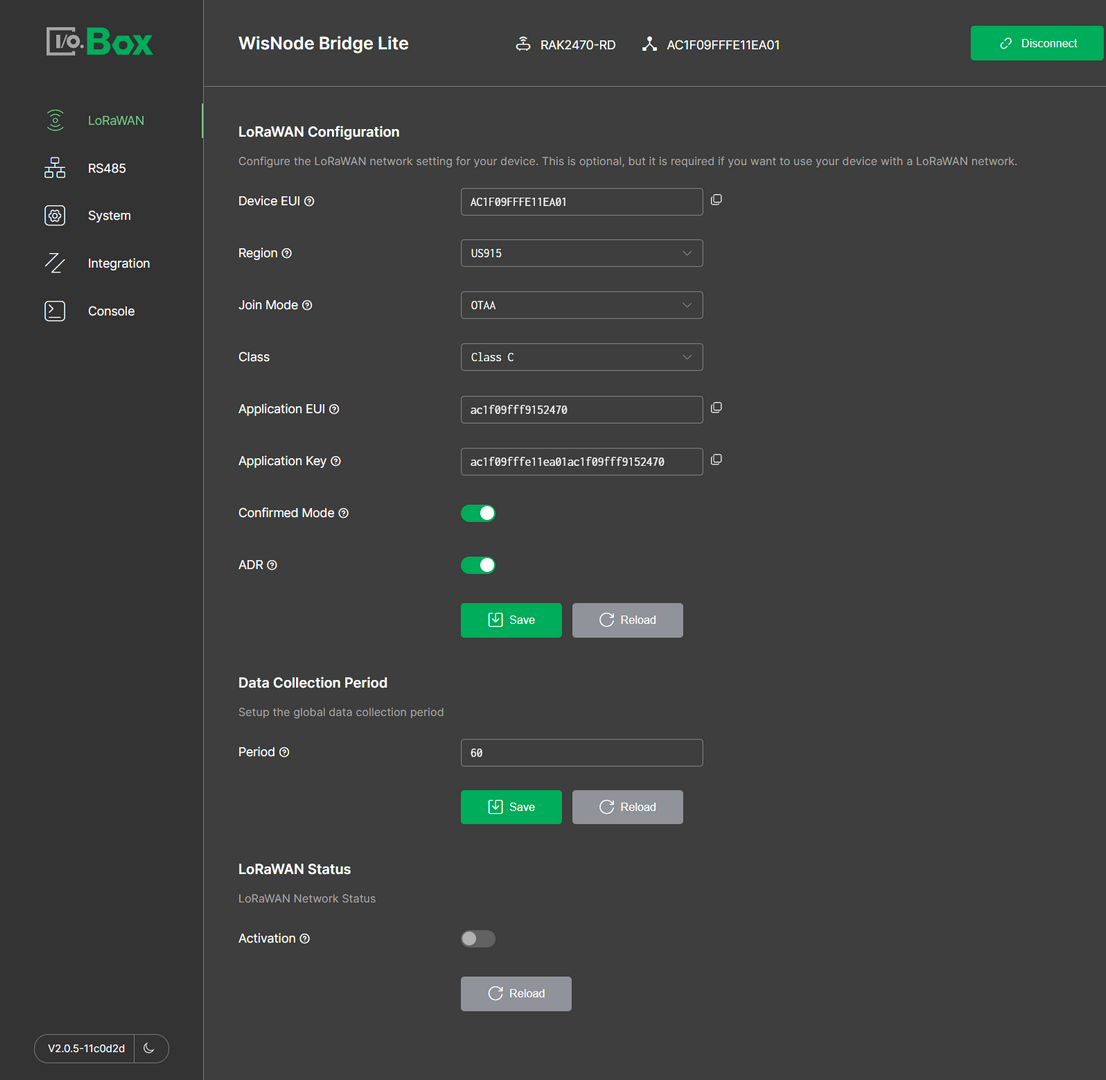Show help for Join Mode

pyautogui.click(x=307, y=305)
